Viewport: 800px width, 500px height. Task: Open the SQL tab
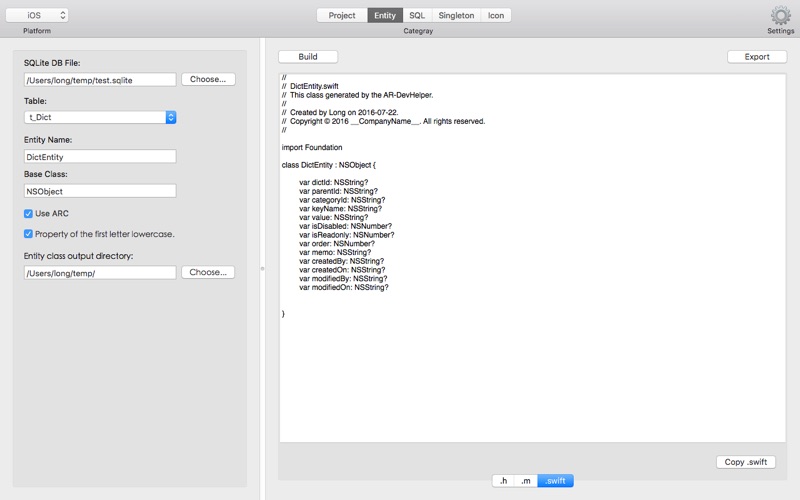point(417,15)
